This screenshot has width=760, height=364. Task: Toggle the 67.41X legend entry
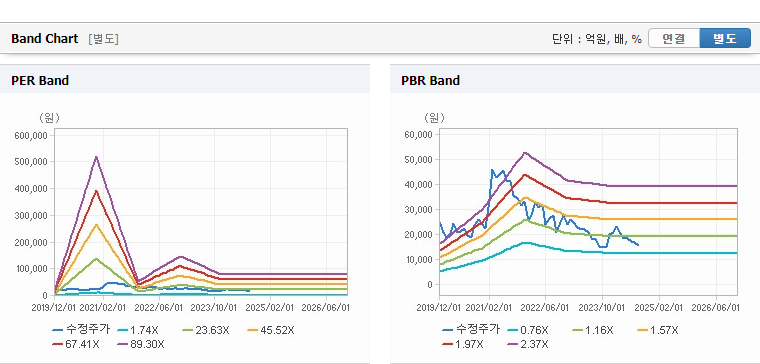pyautogui.click(x=76, y=344)
